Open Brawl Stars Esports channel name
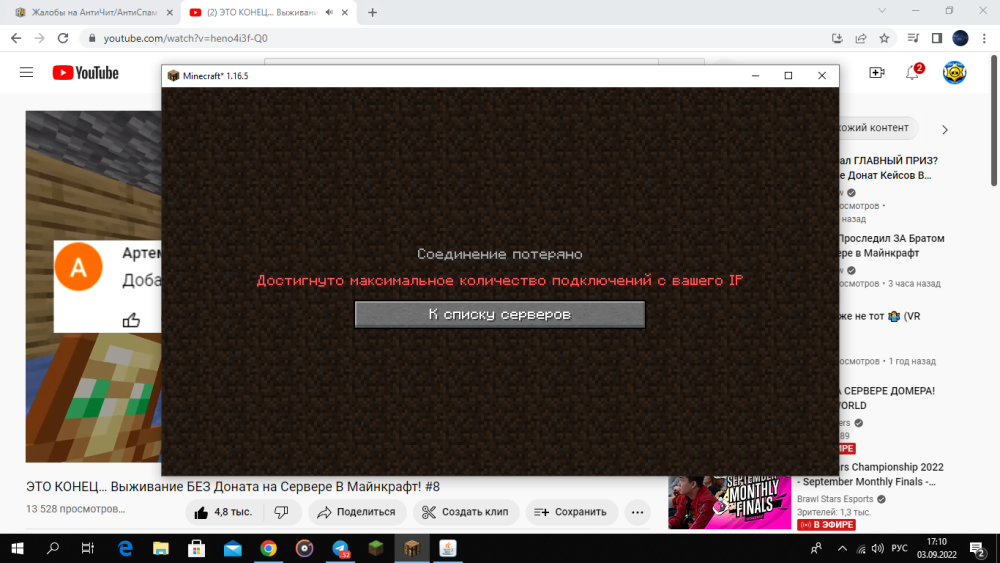Image resolution: width=1000 pixels, height=563 pixels. click(835, 499)
